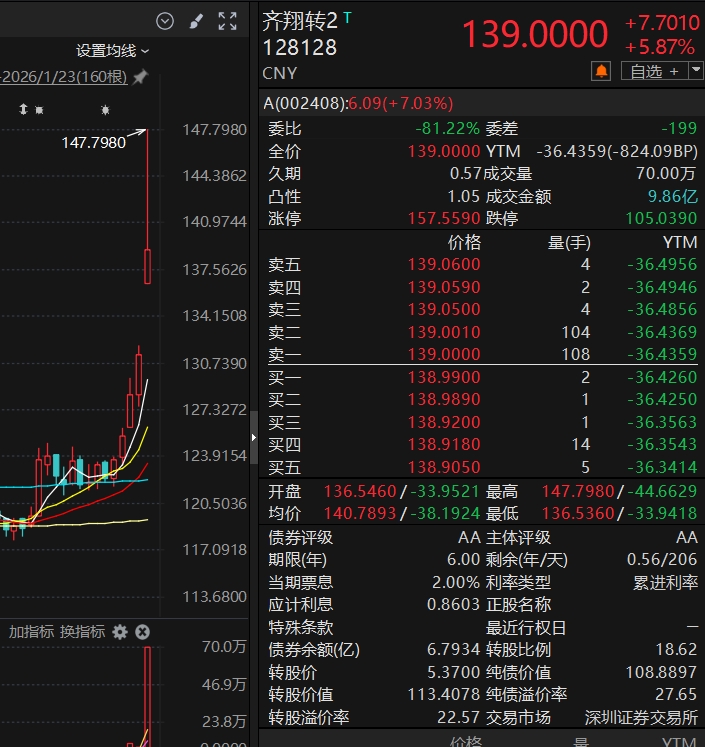Select 卖二 price 139.0010
Viewport: 705px width, 747px height.
(444, 332)
